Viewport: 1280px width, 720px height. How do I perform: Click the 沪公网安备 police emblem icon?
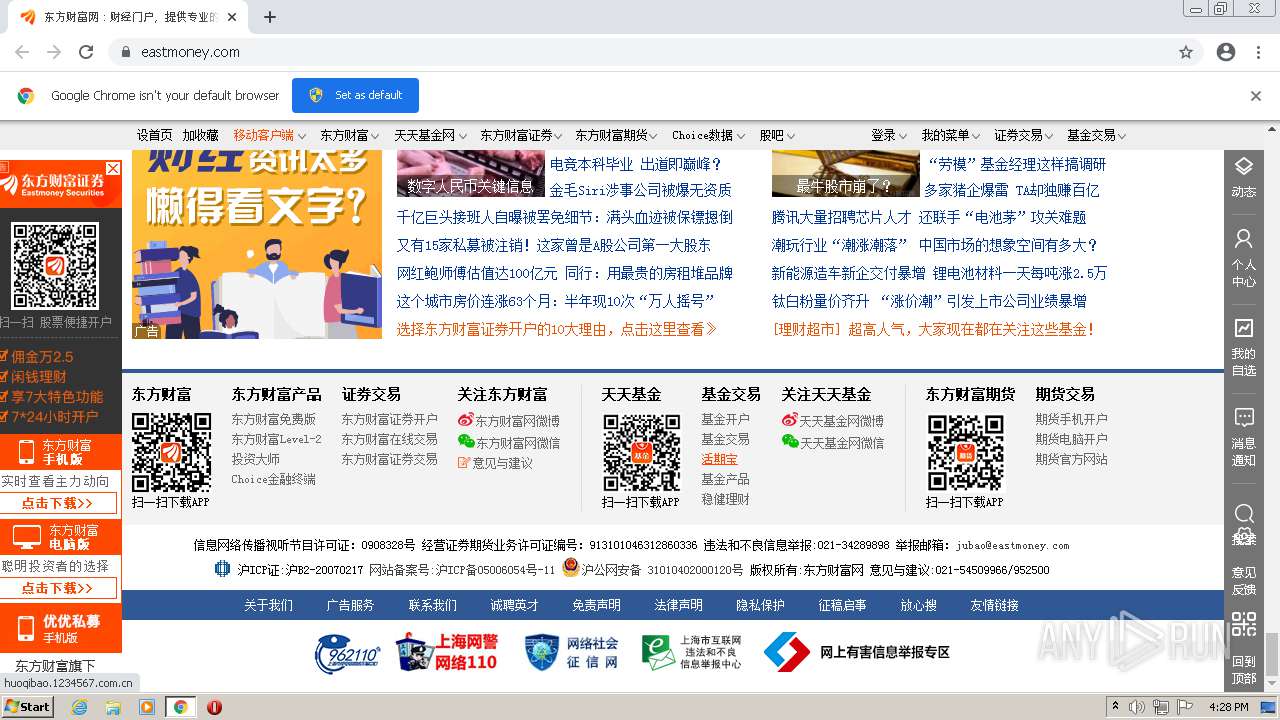pyautogui.click(x=570, y=568)
